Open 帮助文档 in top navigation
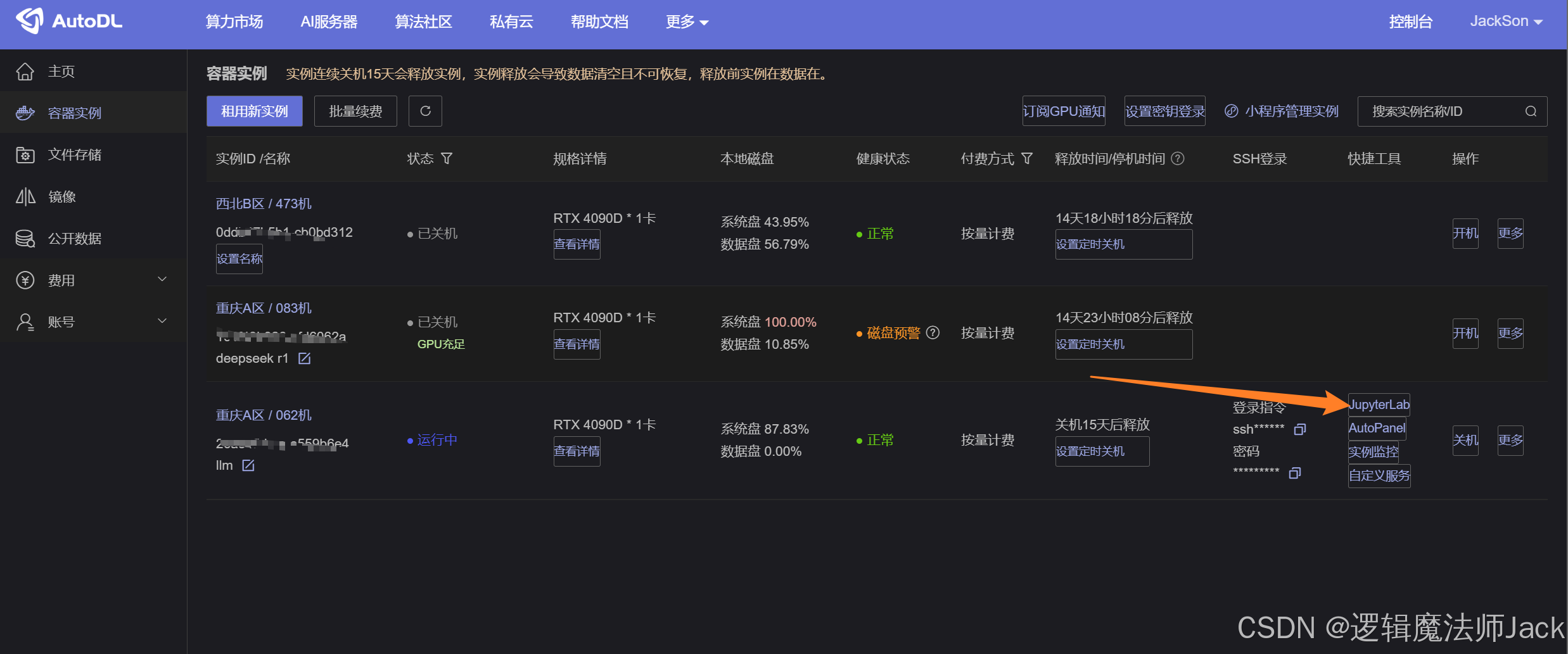The width and height of the screenshot is (1568, 654). click(599, 22)
